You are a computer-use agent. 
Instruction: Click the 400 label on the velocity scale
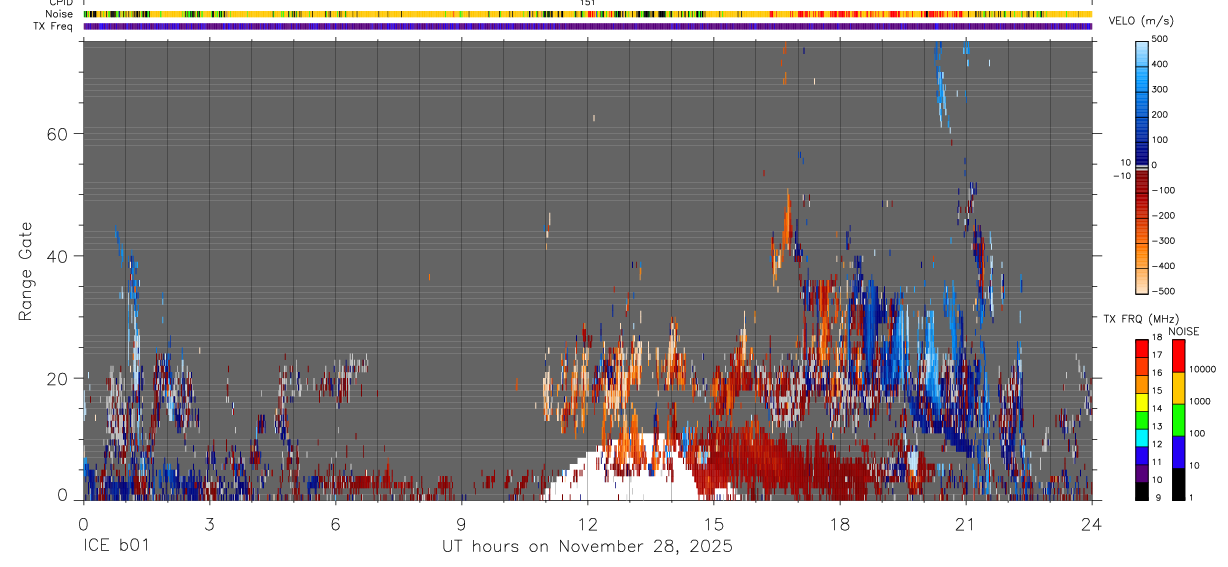pos(1160,64)
